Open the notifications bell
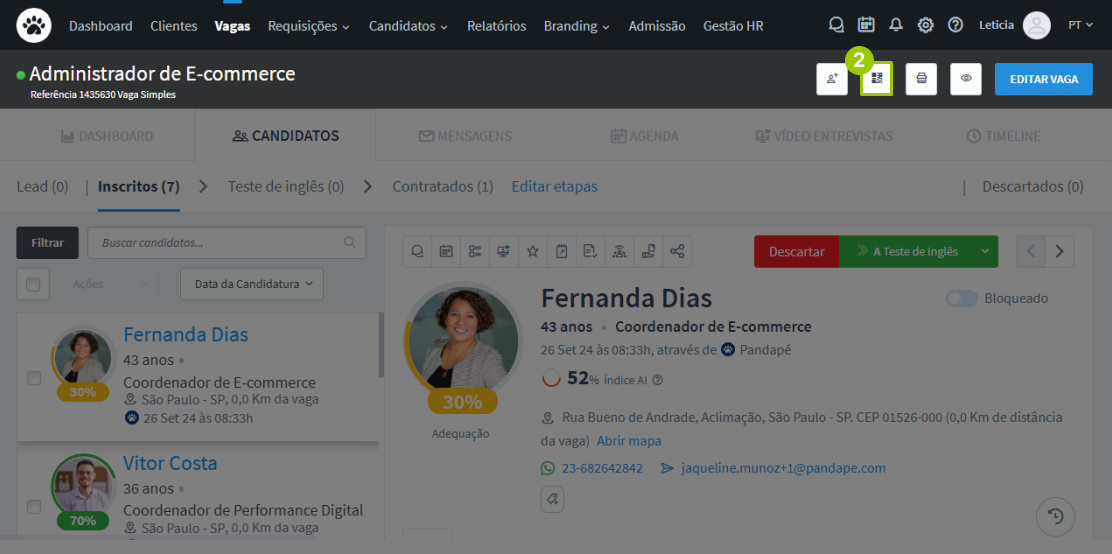1112x554 pixels. click(x=896, y=25)
